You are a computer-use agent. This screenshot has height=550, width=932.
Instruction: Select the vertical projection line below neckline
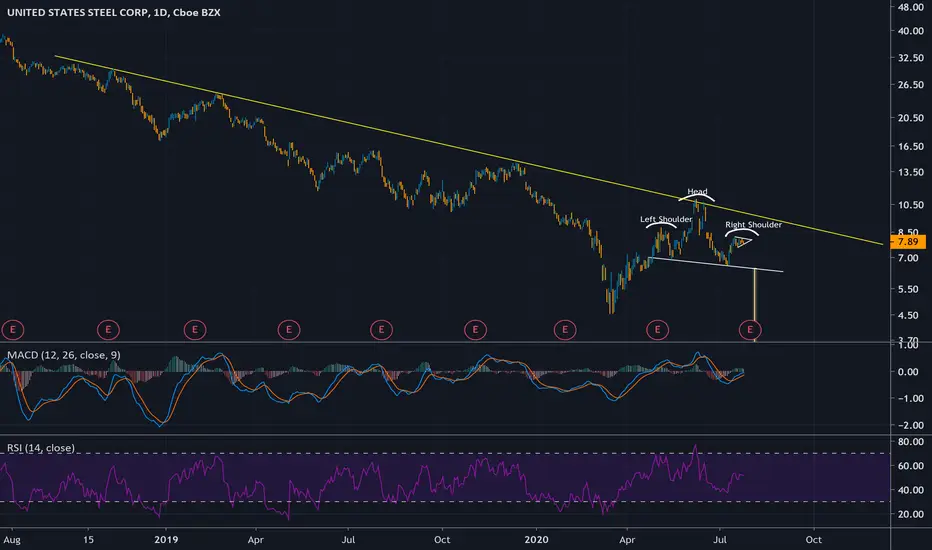[x=754, y=304]
